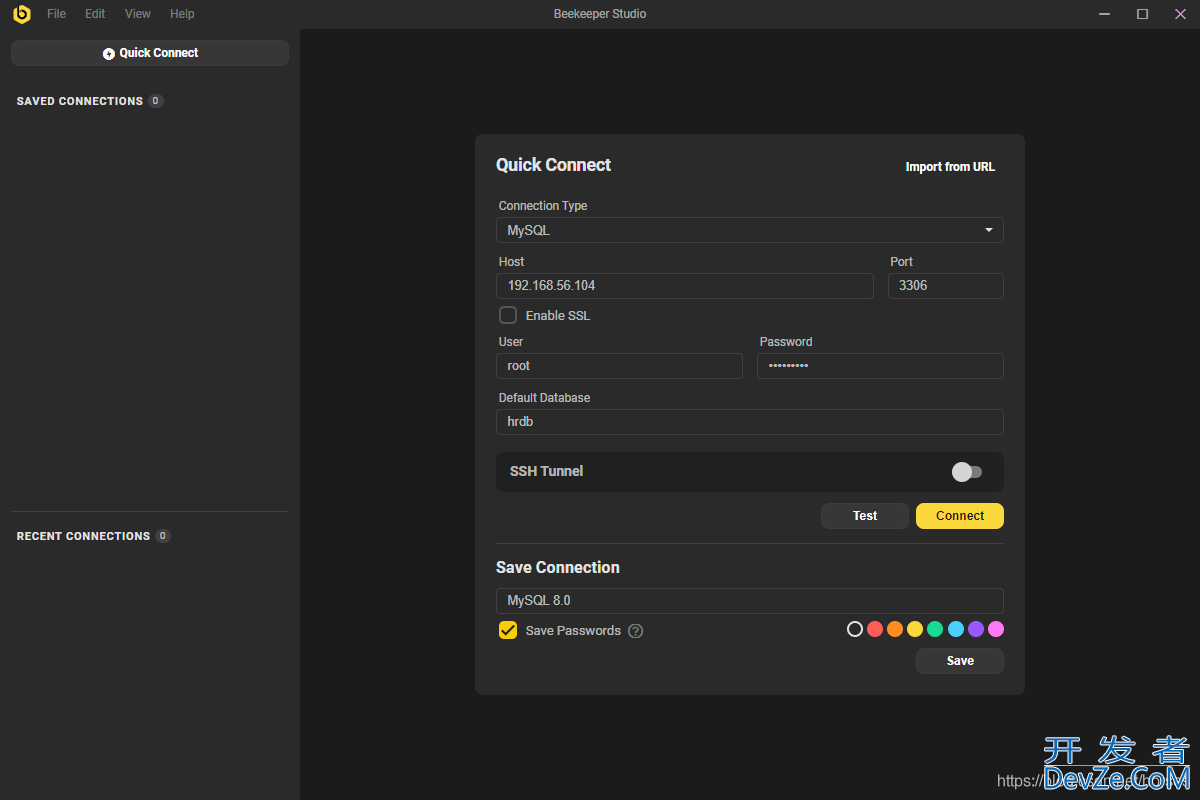
Task: Open the View menu
Action: (138, 14)
